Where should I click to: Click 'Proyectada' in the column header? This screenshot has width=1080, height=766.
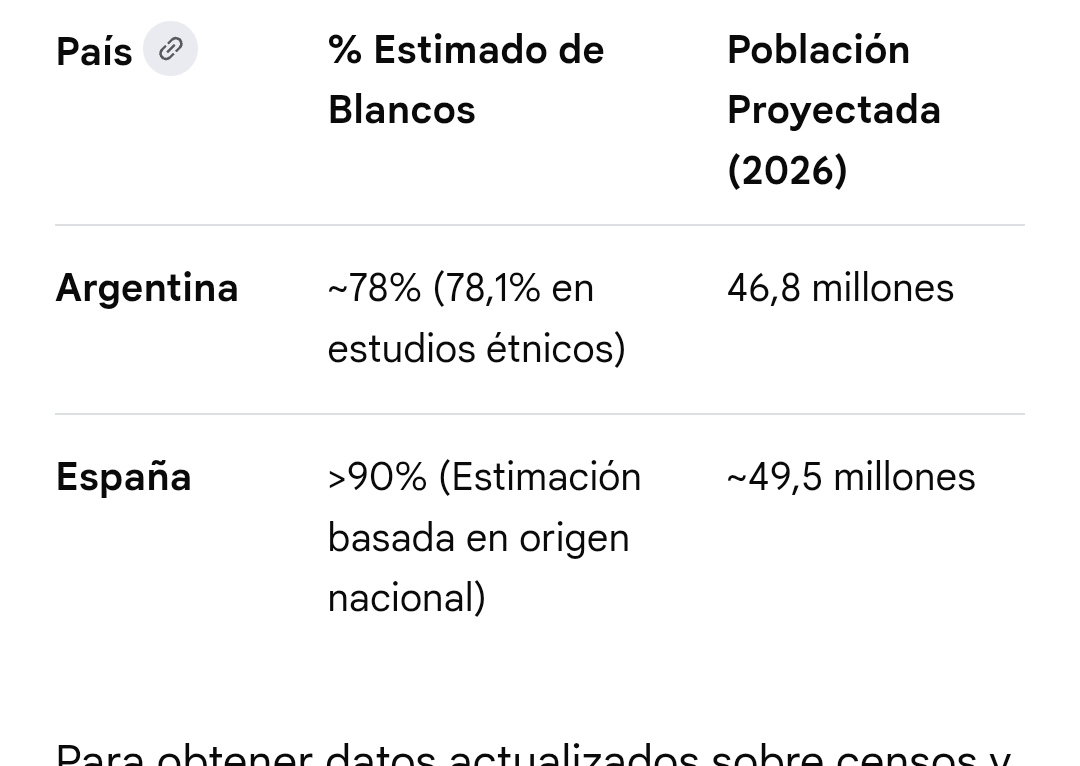834,110
